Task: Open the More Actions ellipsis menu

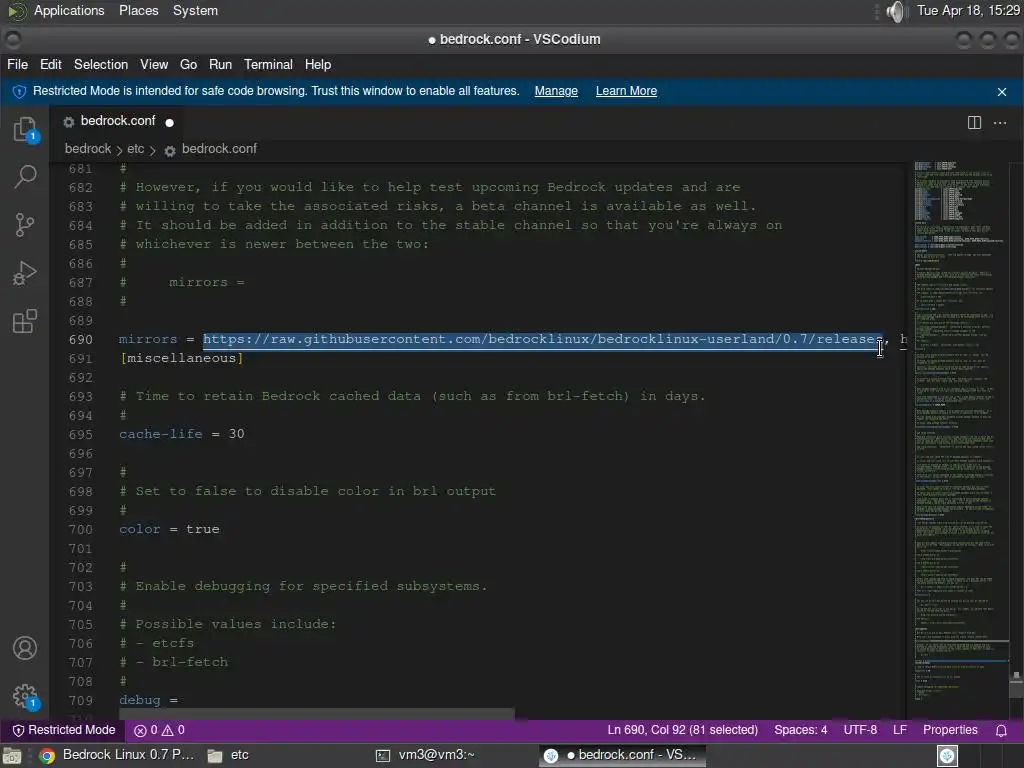Action: tap(1000, 123)
